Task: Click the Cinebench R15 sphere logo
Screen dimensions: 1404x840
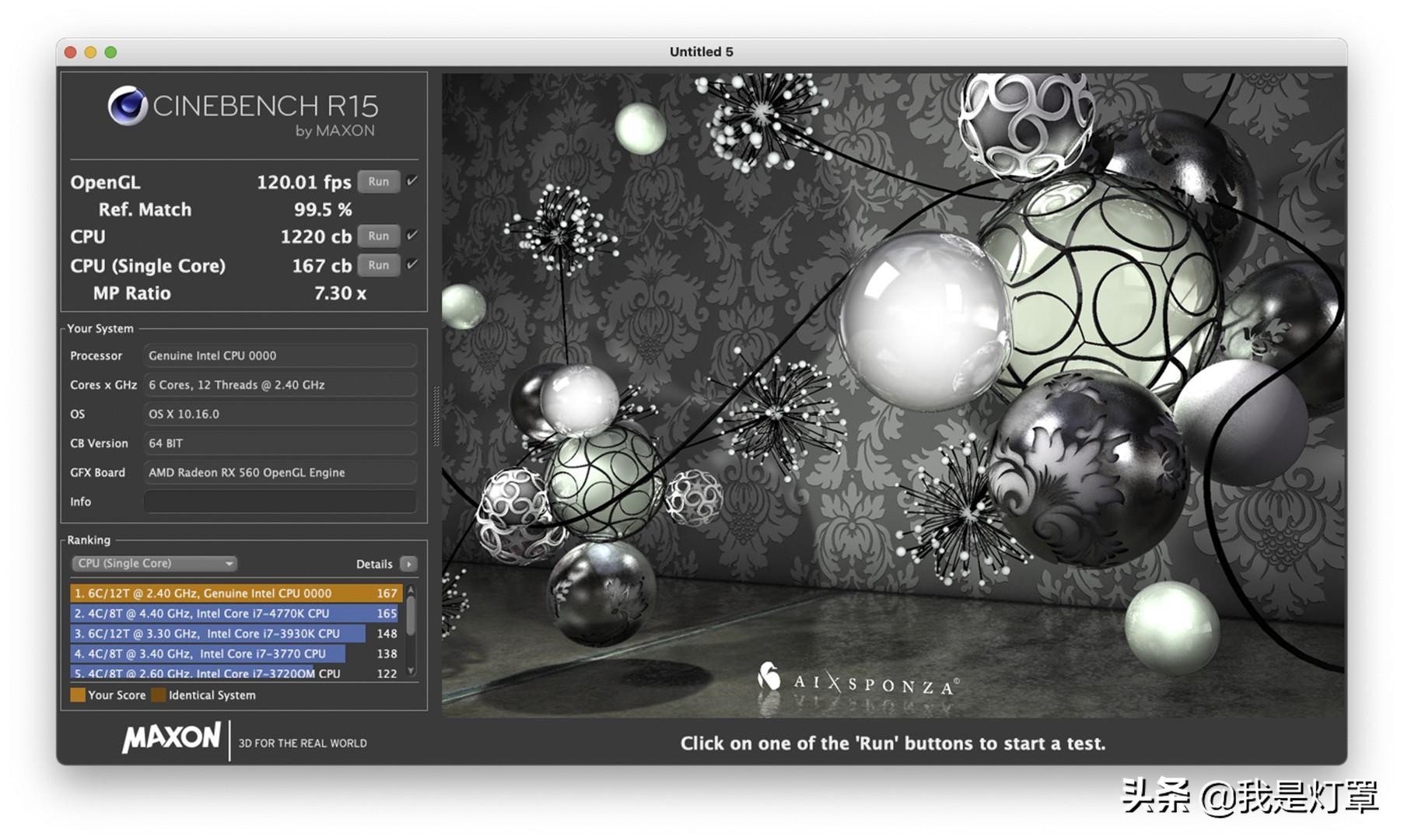Action: click(128, 106)
